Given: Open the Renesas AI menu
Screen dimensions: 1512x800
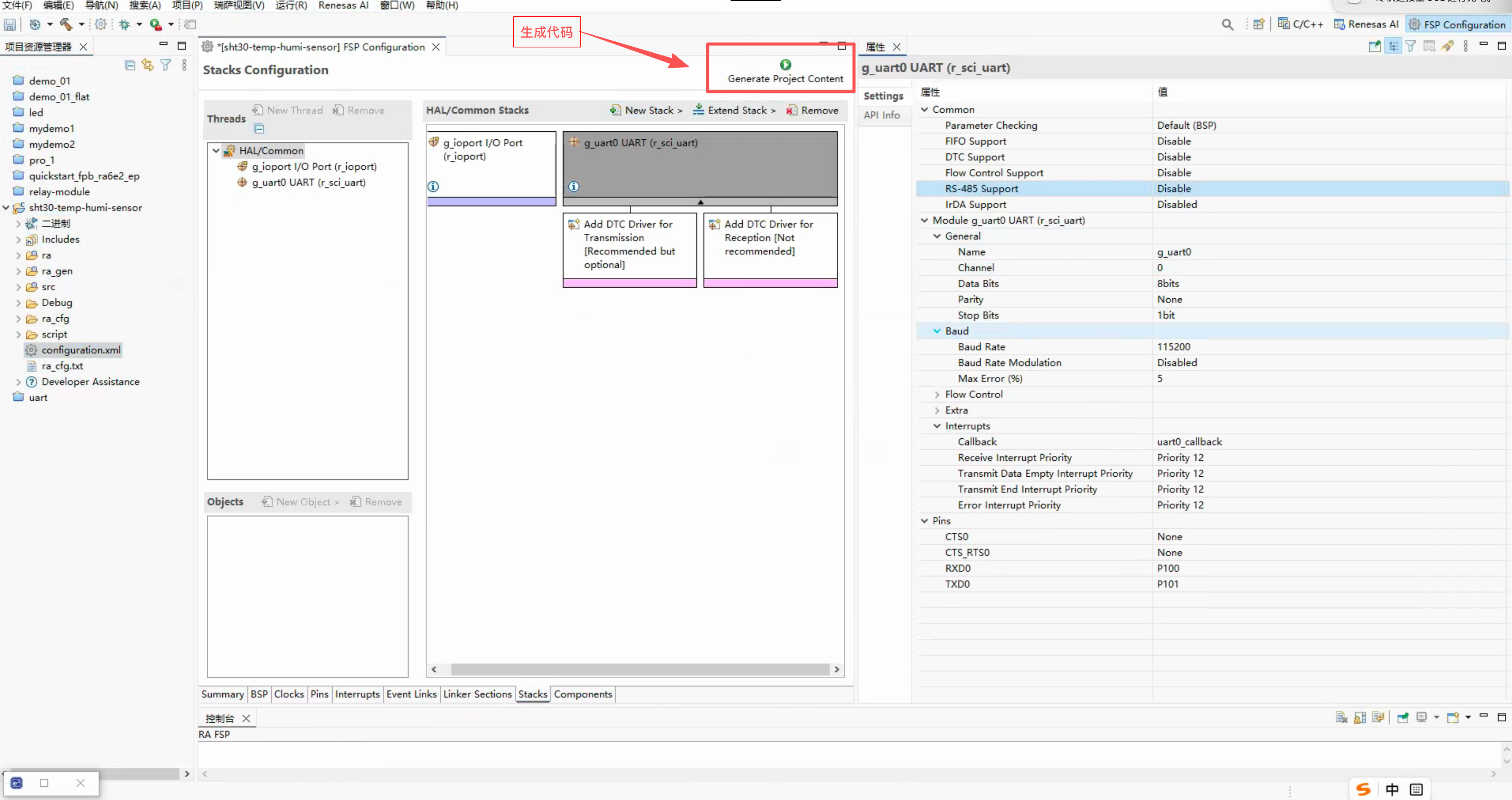Looking at the screenshot, I should (x=343, y=5).
